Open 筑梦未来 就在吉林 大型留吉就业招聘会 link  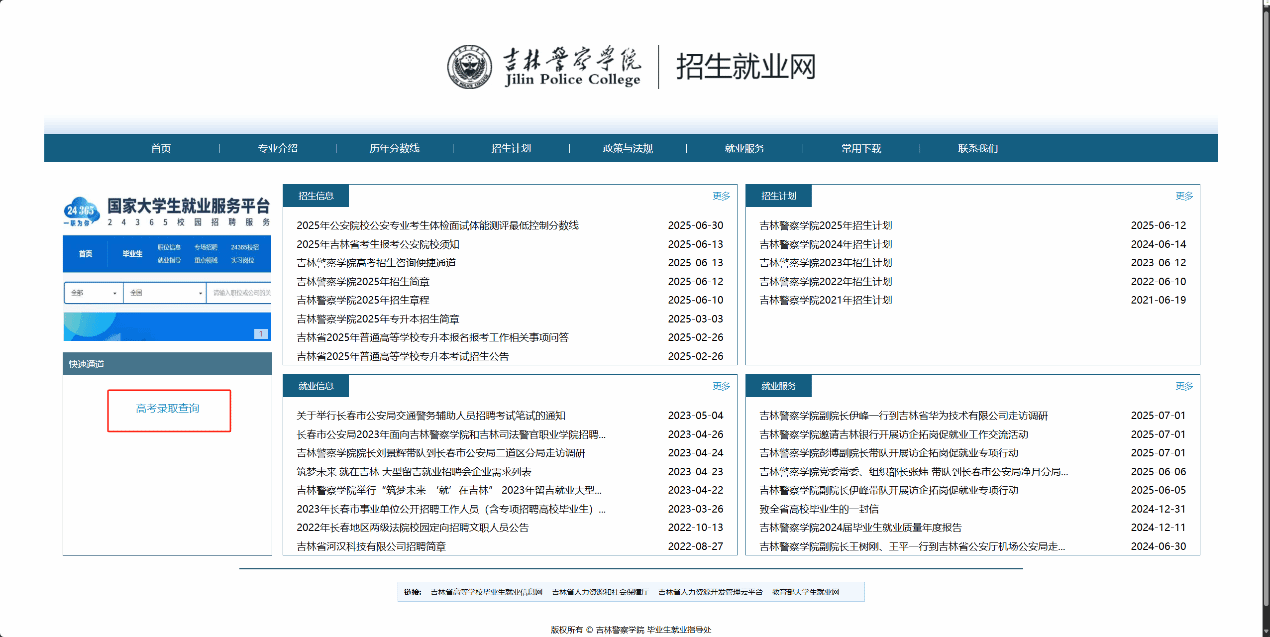414,472
